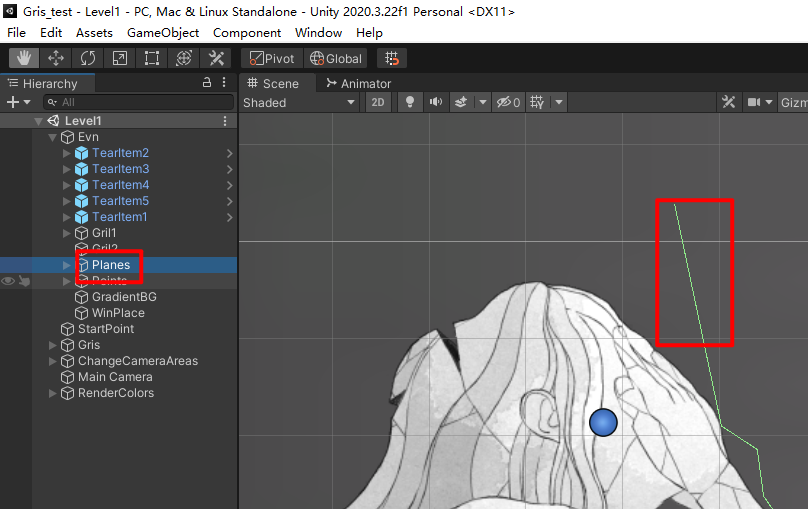Toggle scene lighting
The width and height of the screenshot is (808, 509).
coord(410,103)
